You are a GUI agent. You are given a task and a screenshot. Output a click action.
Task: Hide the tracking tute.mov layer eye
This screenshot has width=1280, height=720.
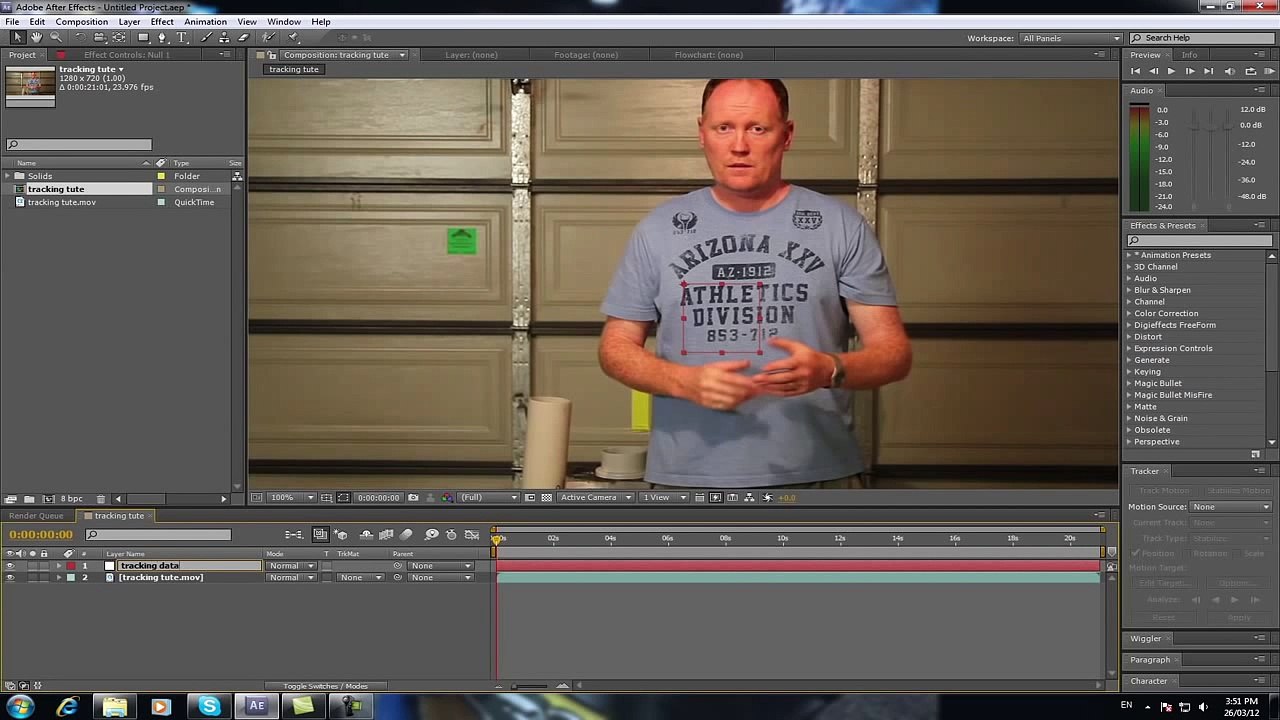click(10, 578)
